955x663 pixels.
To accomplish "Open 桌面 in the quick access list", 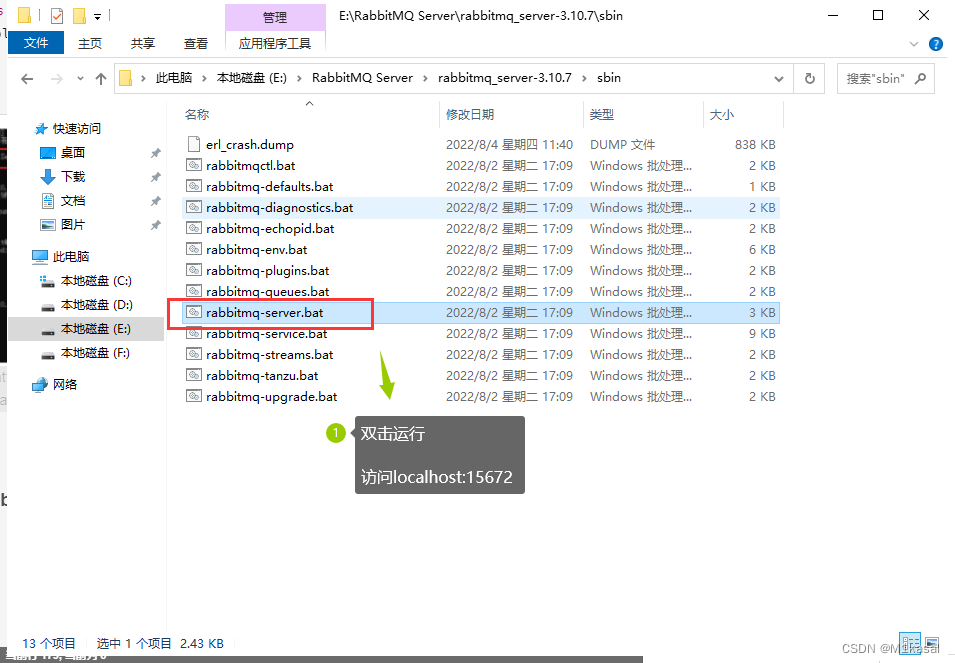I will [72, 152].
